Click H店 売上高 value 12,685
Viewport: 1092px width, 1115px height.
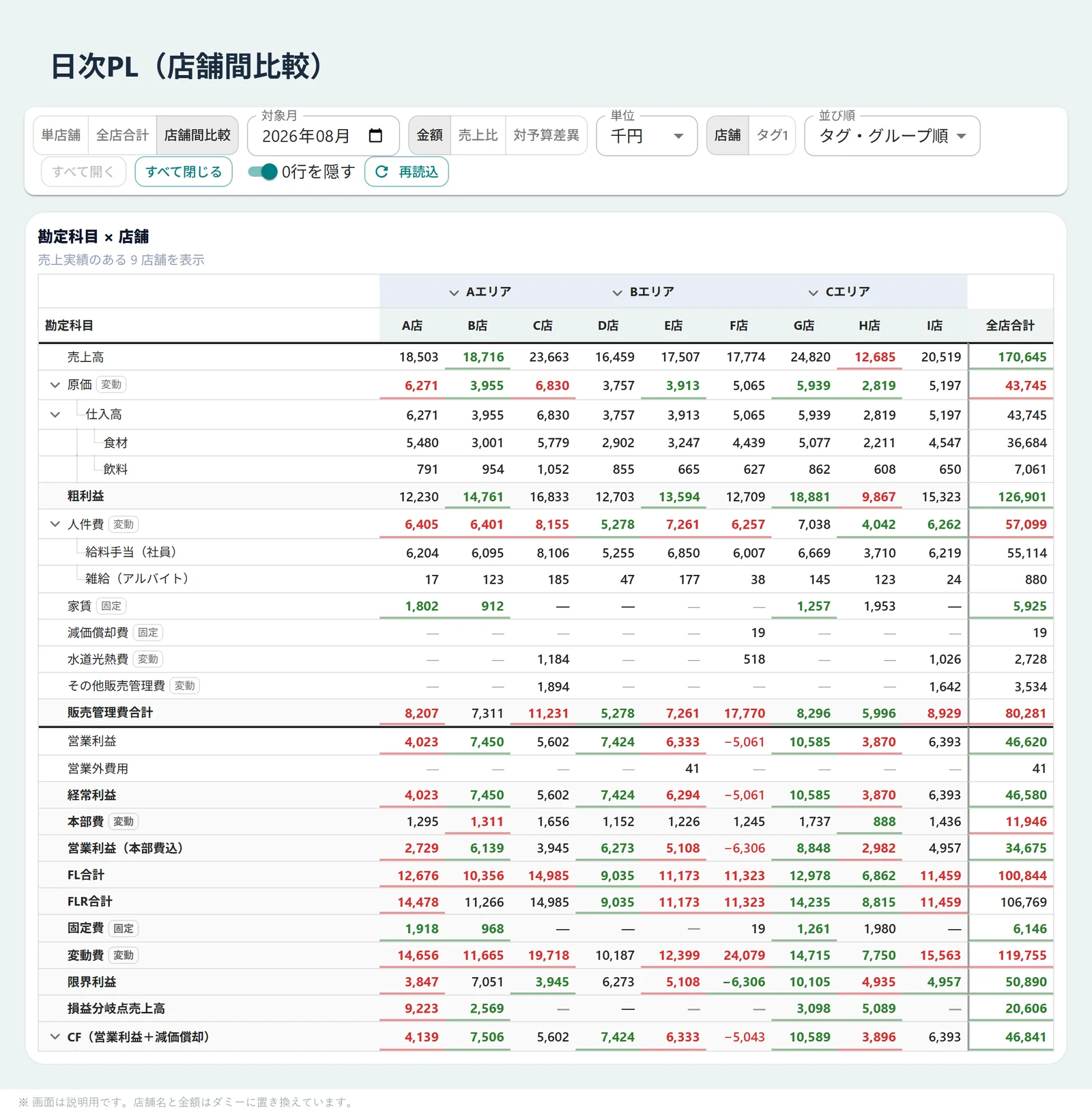(x=875, y=357)
